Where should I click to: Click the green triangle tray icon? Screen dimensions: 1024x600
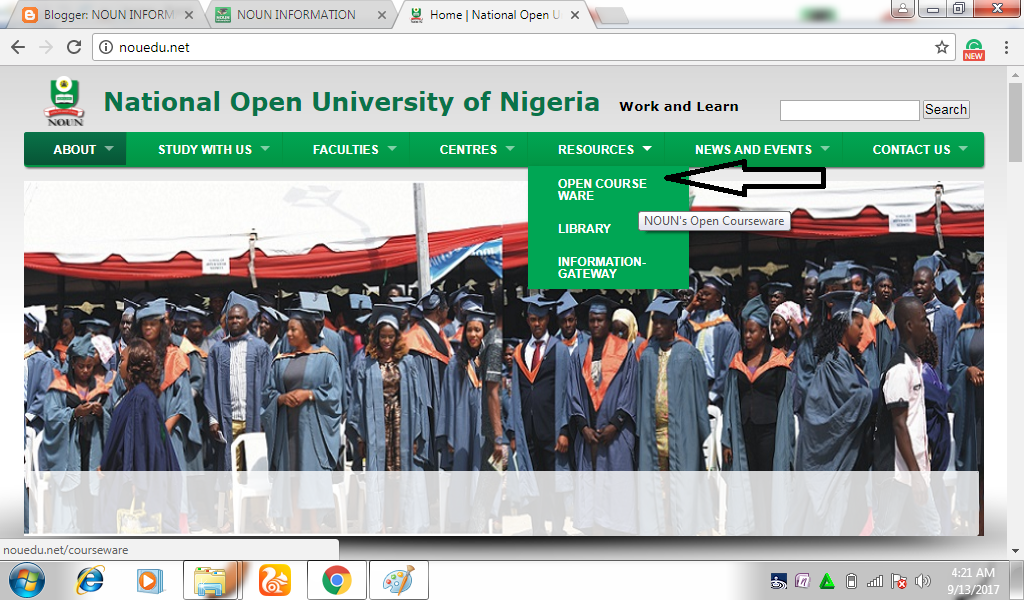click(827, 580)
